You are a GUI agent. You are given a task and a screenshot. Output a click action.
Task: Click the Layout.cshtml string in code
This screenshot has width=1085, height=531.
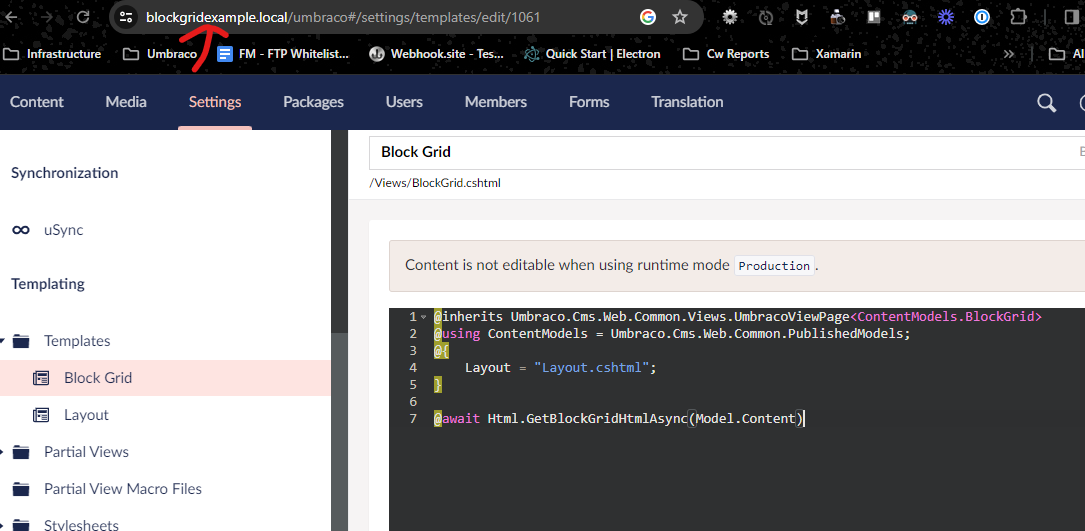point(592,368)
